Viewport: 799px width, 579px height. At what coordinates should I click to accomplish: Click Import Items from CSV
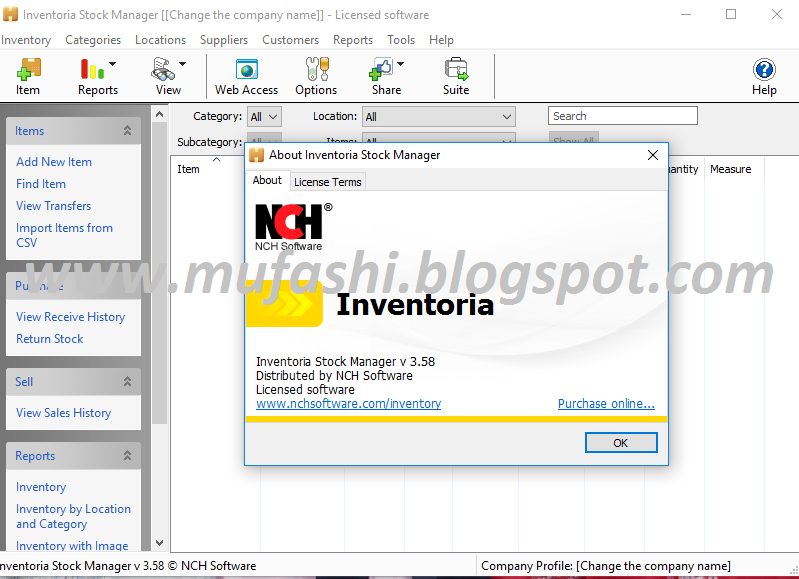coord(64,235)
